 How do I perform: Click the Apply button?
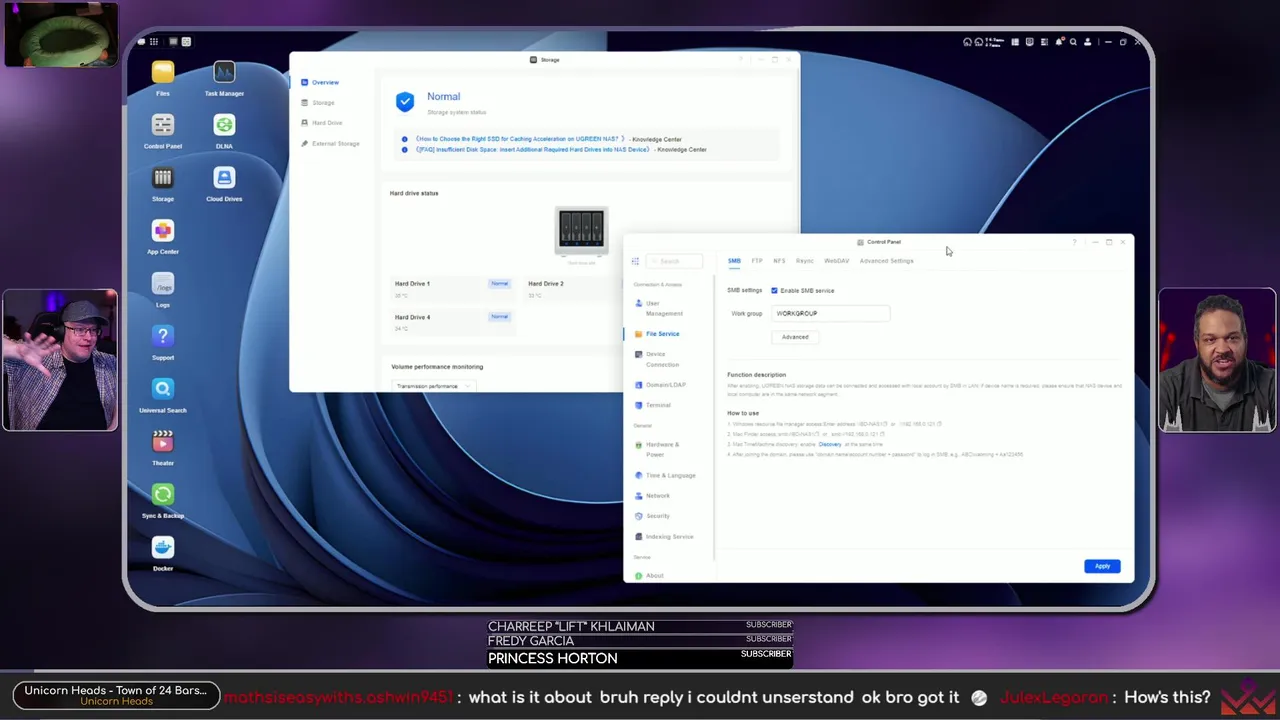coord(1102,566)
